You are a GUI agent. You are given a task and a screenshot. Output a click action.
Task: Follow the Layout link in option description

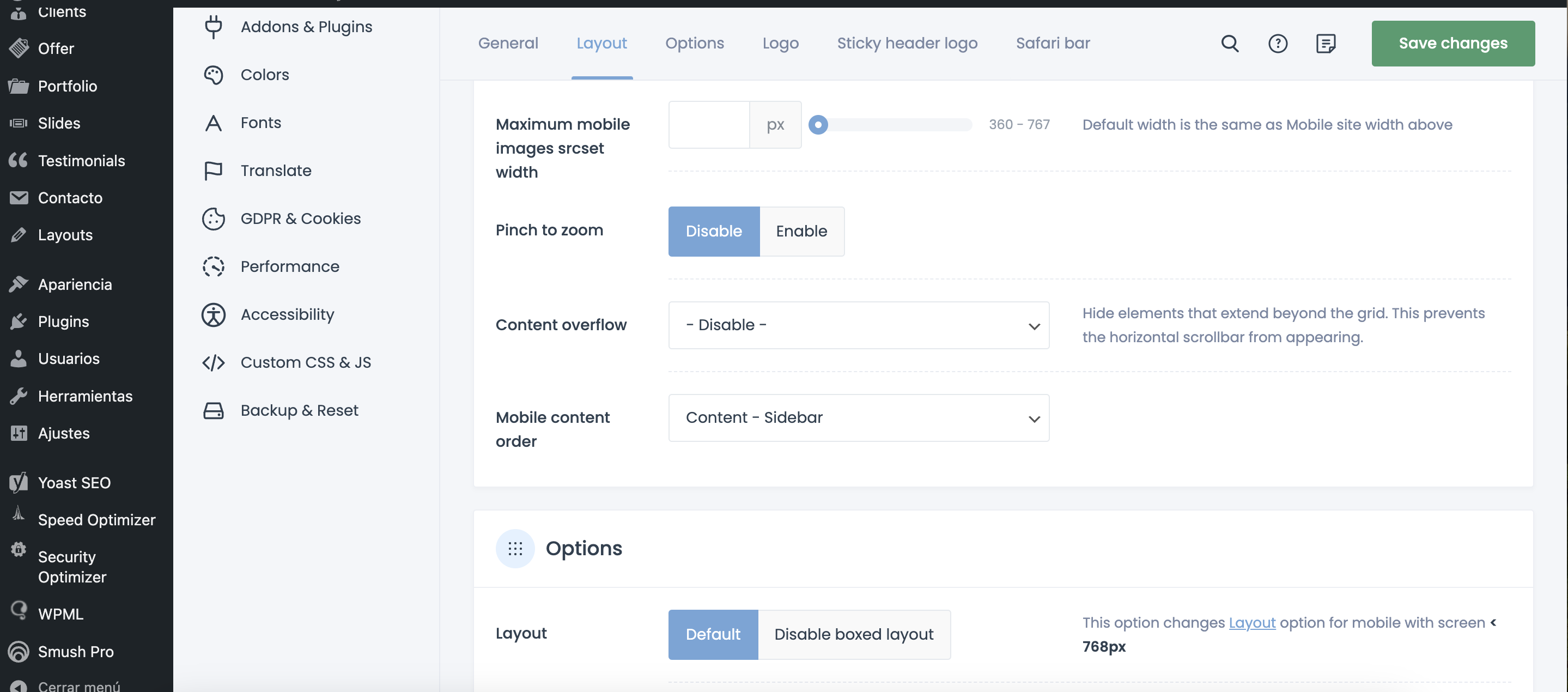[1251, 623]
